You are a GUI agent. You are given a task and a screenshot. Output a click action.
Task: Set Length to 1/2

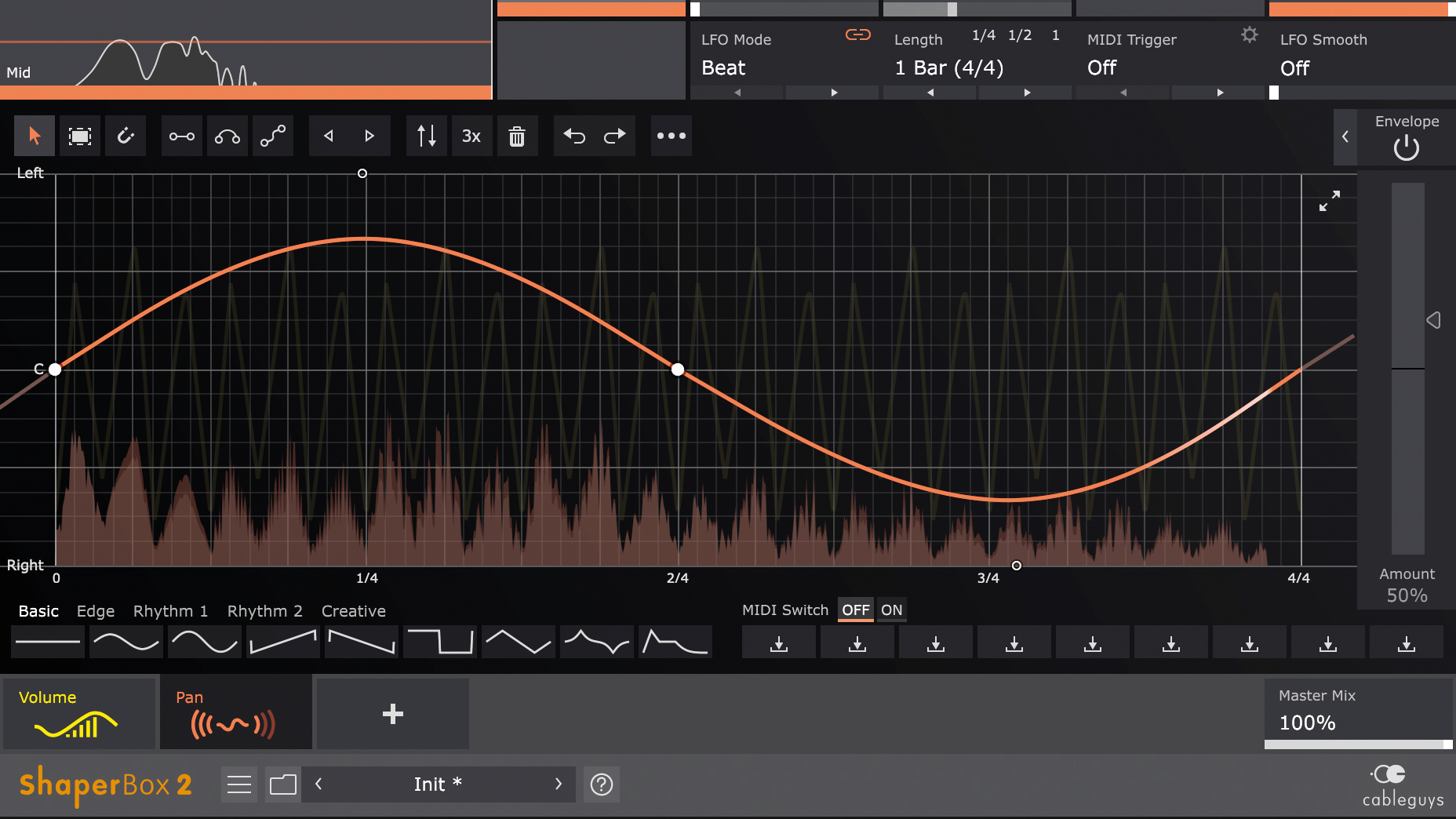click(1020, 35)
